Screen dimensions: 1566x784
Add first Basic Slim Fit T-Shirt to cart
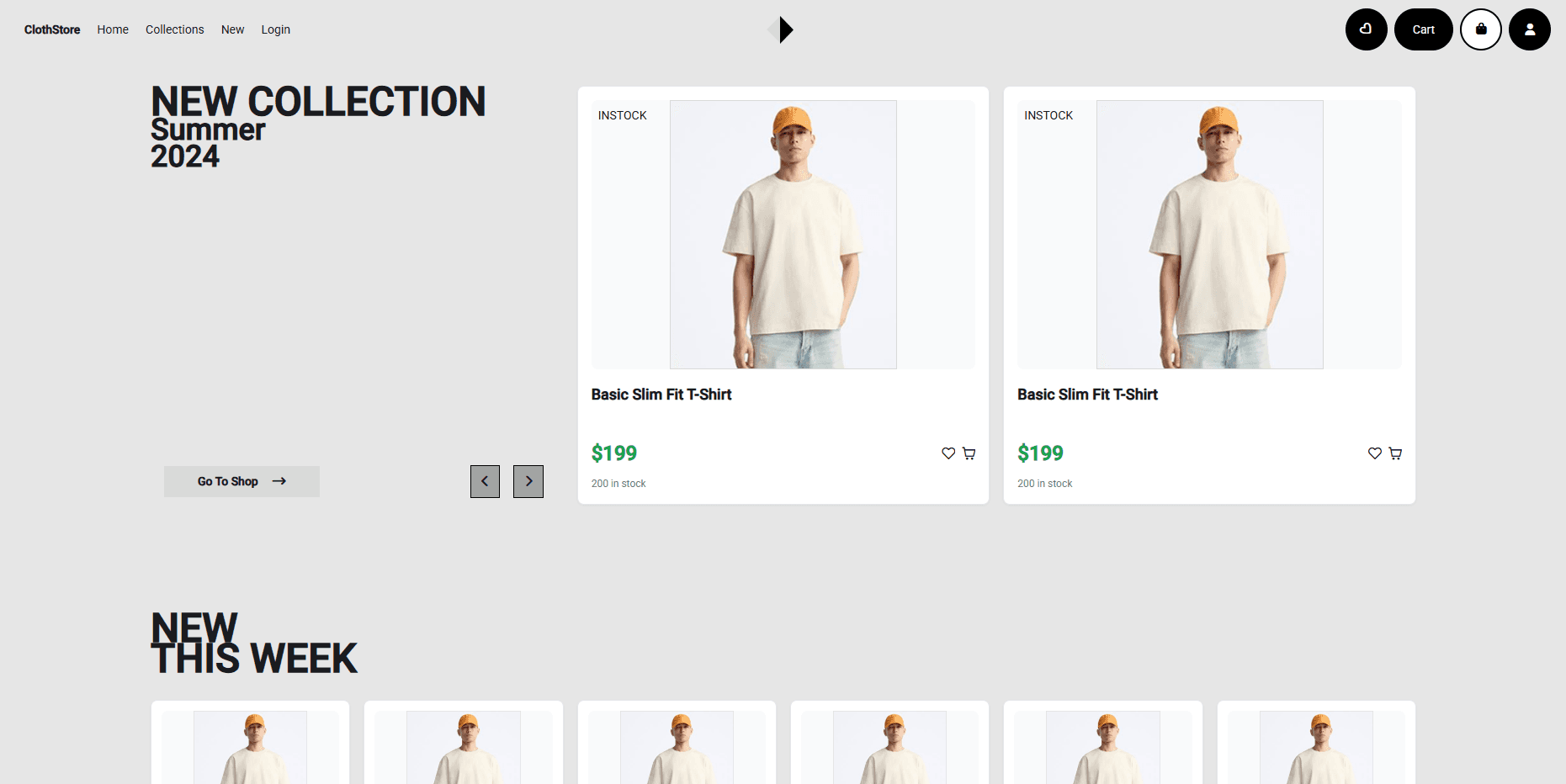(x=969, y=453)
